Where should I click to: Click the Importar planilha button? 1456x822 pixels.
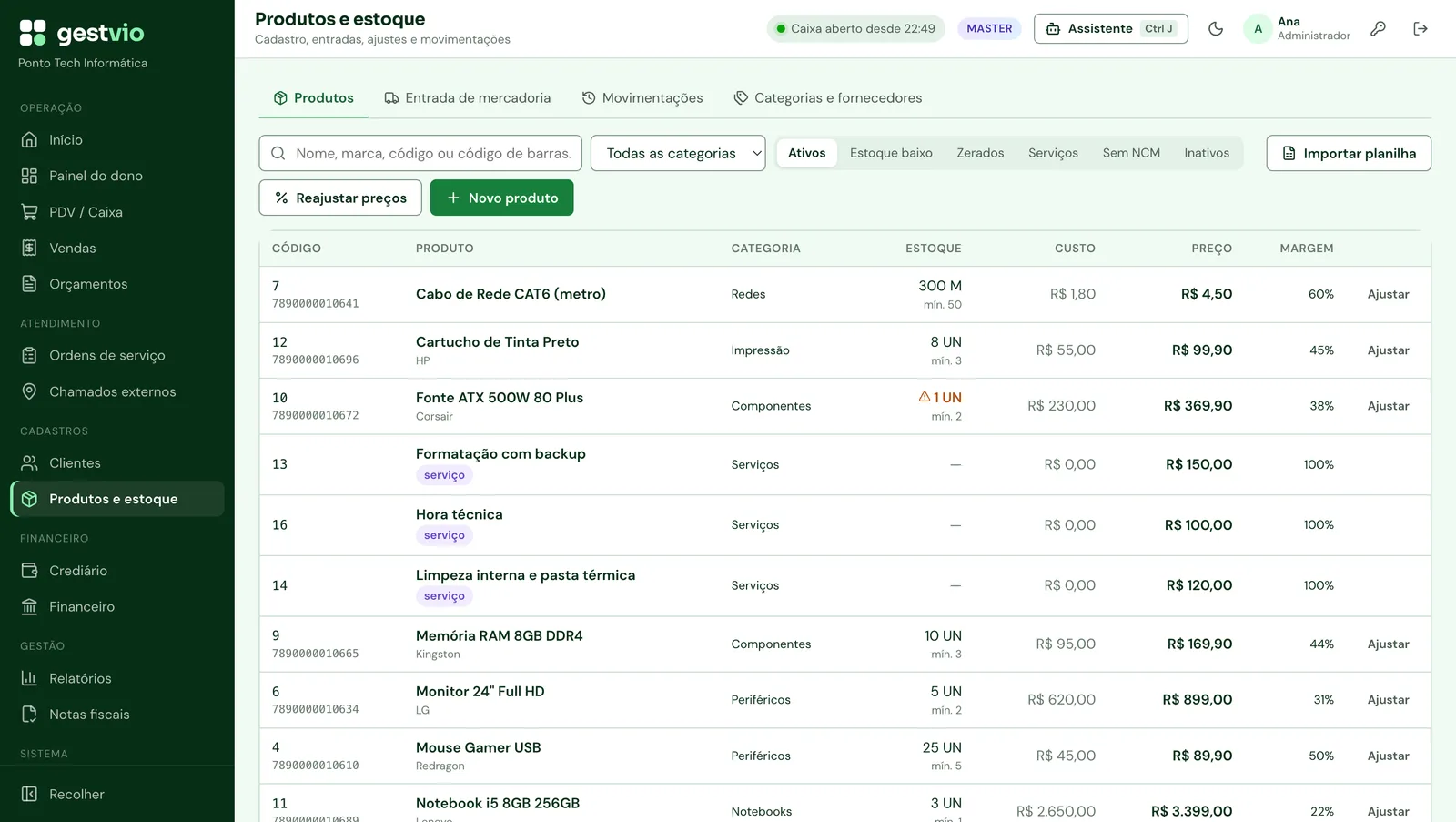click(1349, 153)
